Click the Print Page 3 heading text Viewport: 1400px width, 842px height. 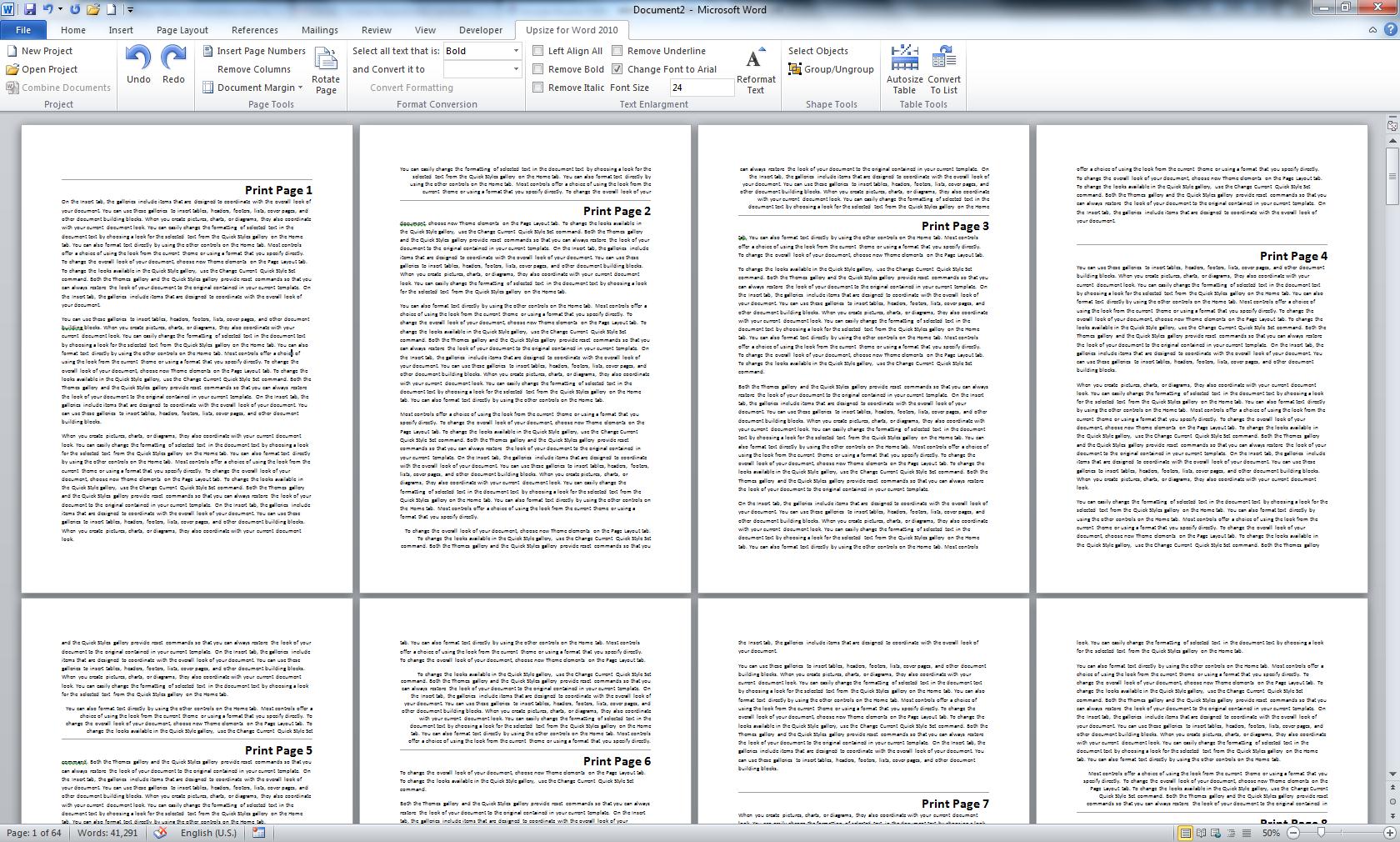955,226
